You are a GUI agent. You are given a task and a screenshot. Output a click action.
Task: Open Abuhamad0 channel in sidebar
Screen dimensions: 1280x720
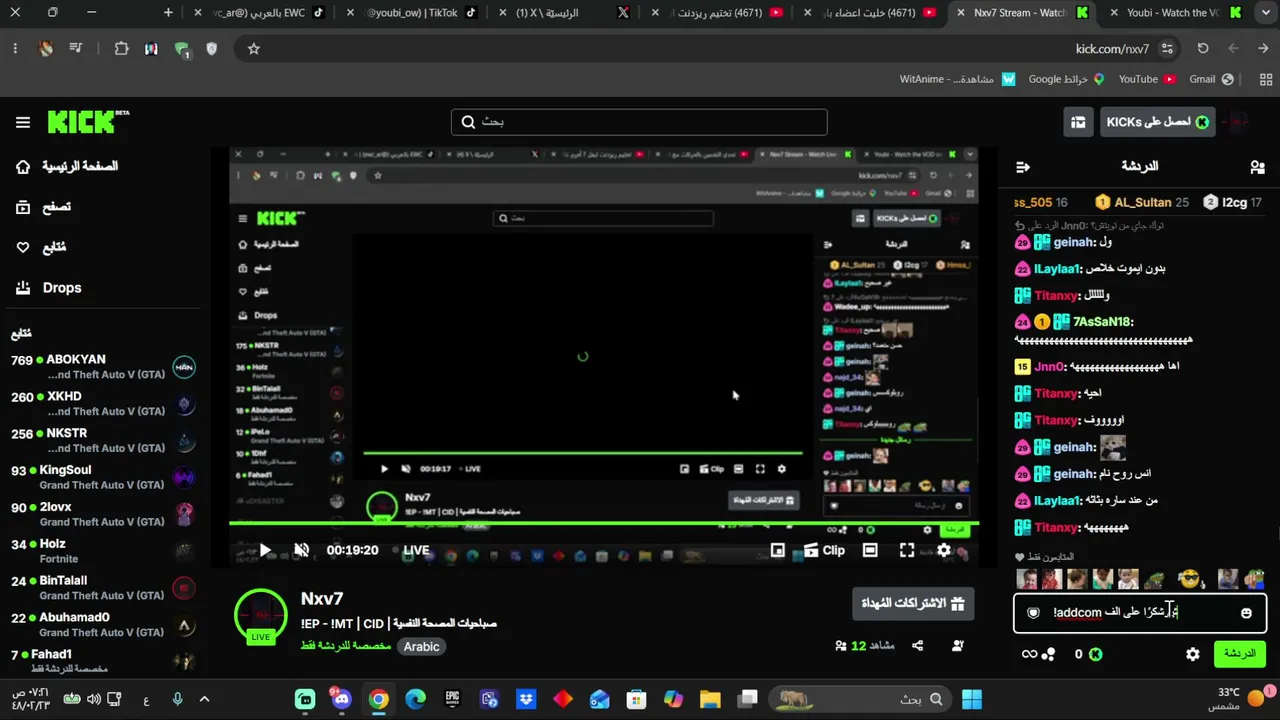(103, 626)
